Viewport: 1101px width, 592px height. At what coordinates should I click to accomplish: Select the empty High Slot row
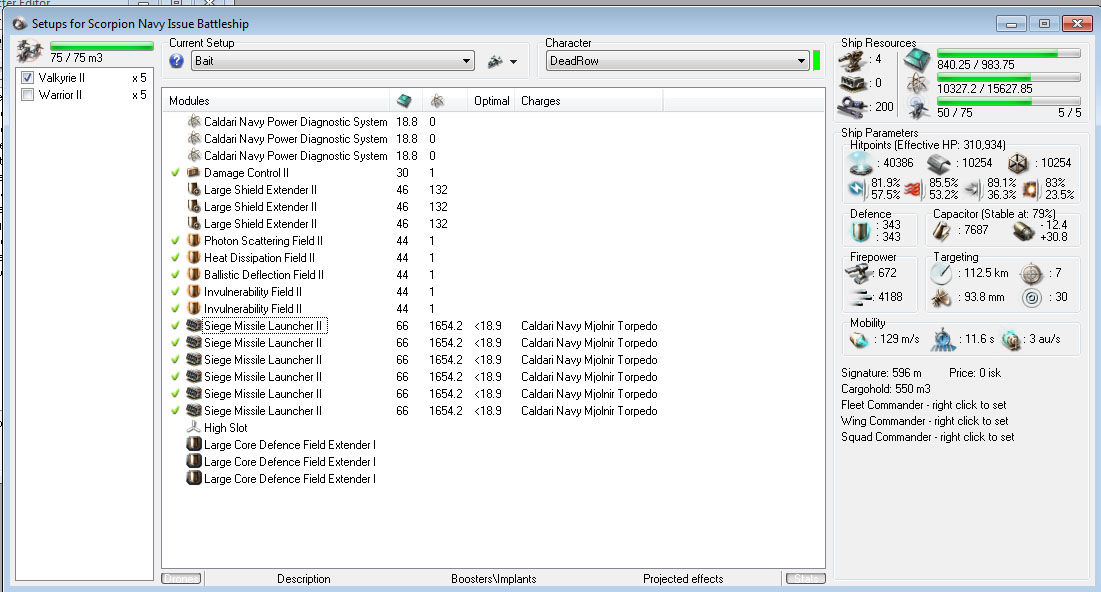(494, 428)
